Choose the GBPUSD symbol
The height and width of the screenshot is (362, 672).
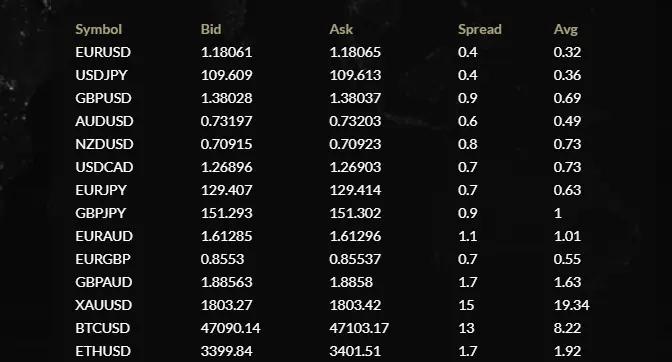pos(103,98)
